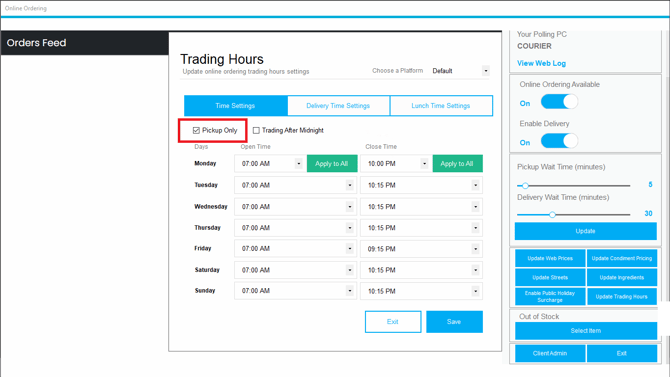Open Wednesday close time dropdown

click(475, 207)
